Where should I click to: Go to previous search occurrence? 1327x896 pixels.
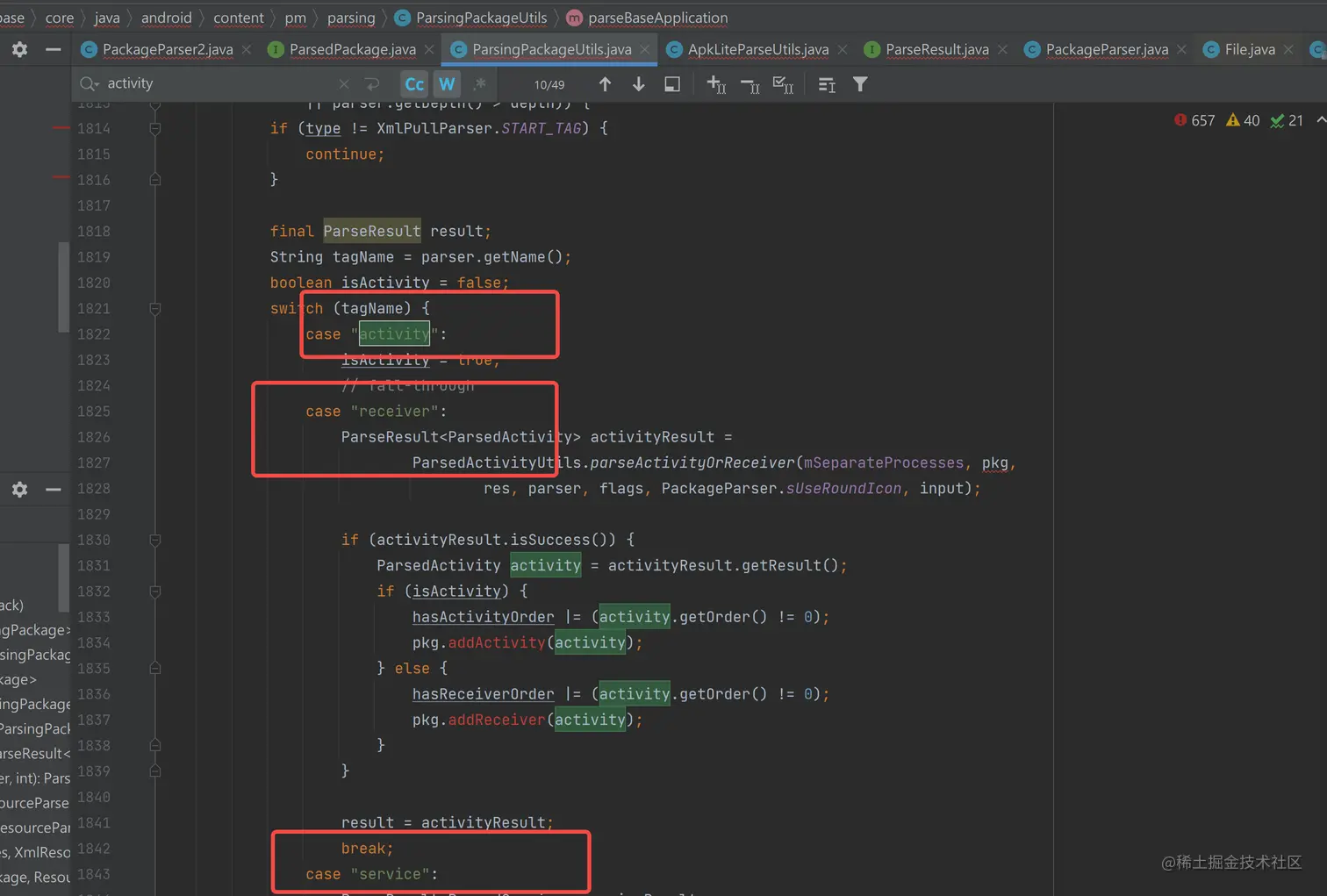(605, 84)
